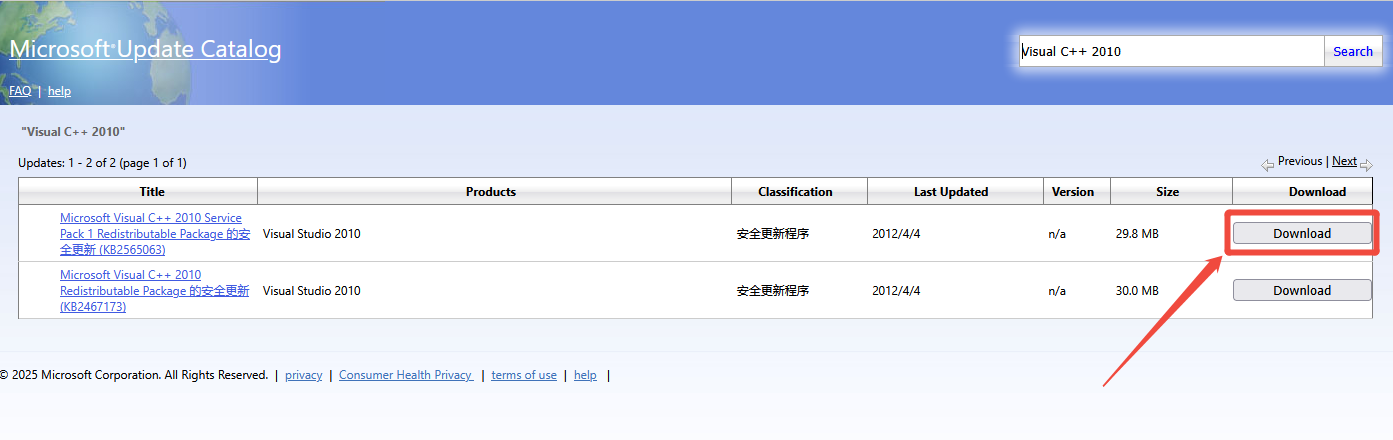Screen dimensions: 1393x440
Task: Open the Microsoft Update Catalog home link
Action: (145, 49)
